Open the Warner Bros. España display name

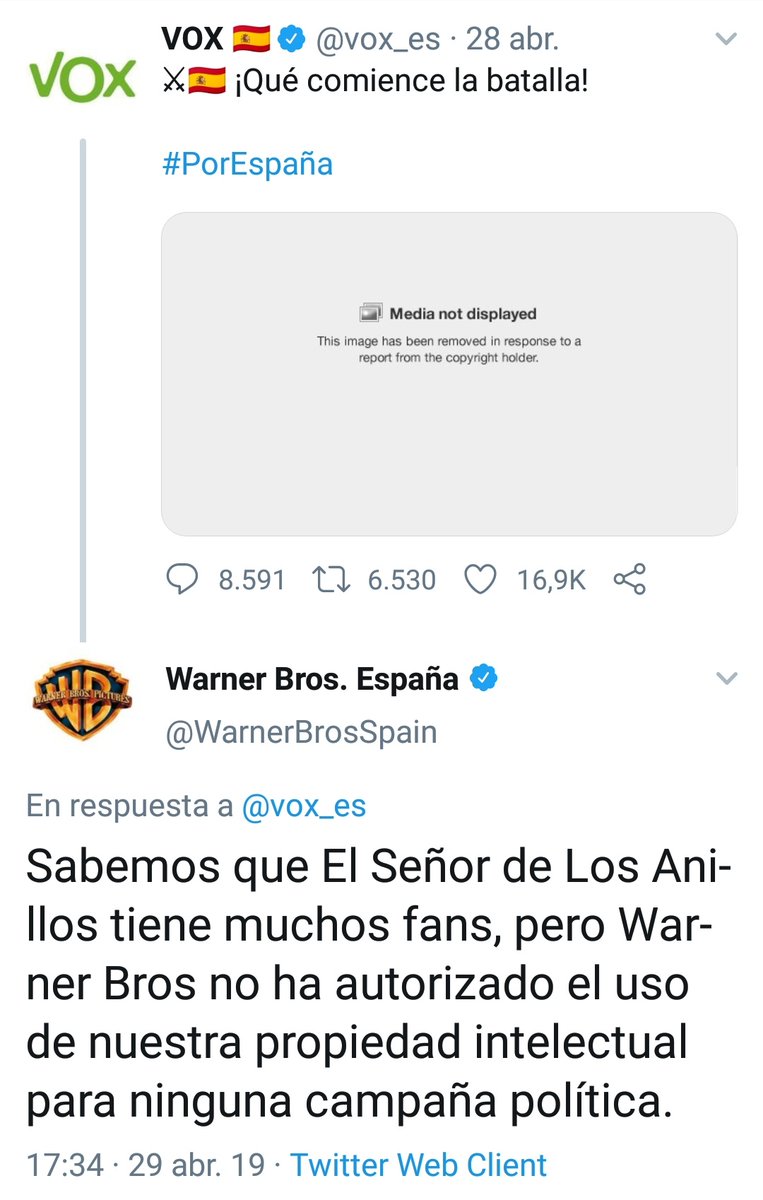[x=312, y=679]
